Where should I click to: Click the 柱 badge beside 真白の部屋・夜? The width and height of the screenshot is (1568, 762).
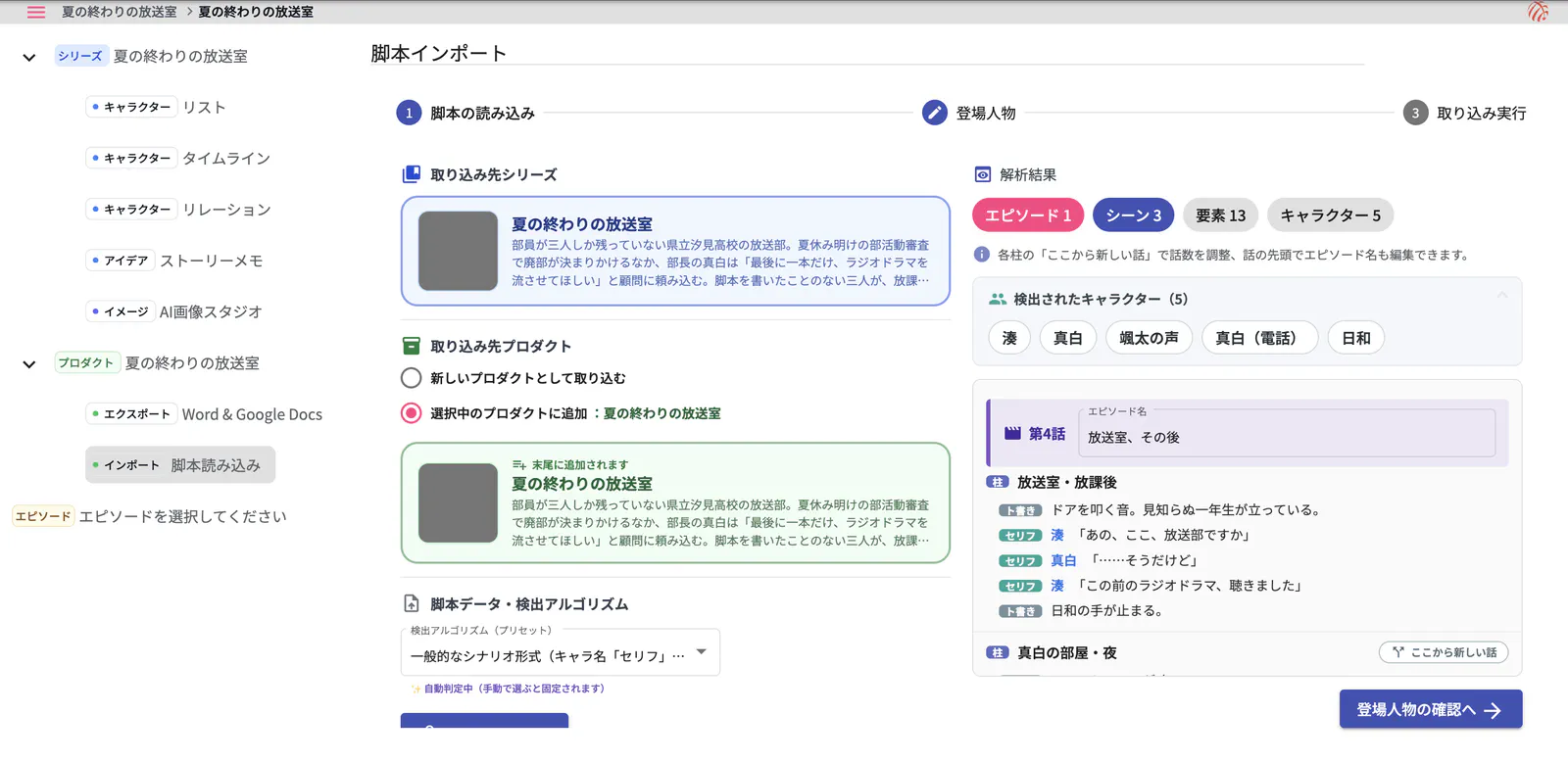pos(998,652)
